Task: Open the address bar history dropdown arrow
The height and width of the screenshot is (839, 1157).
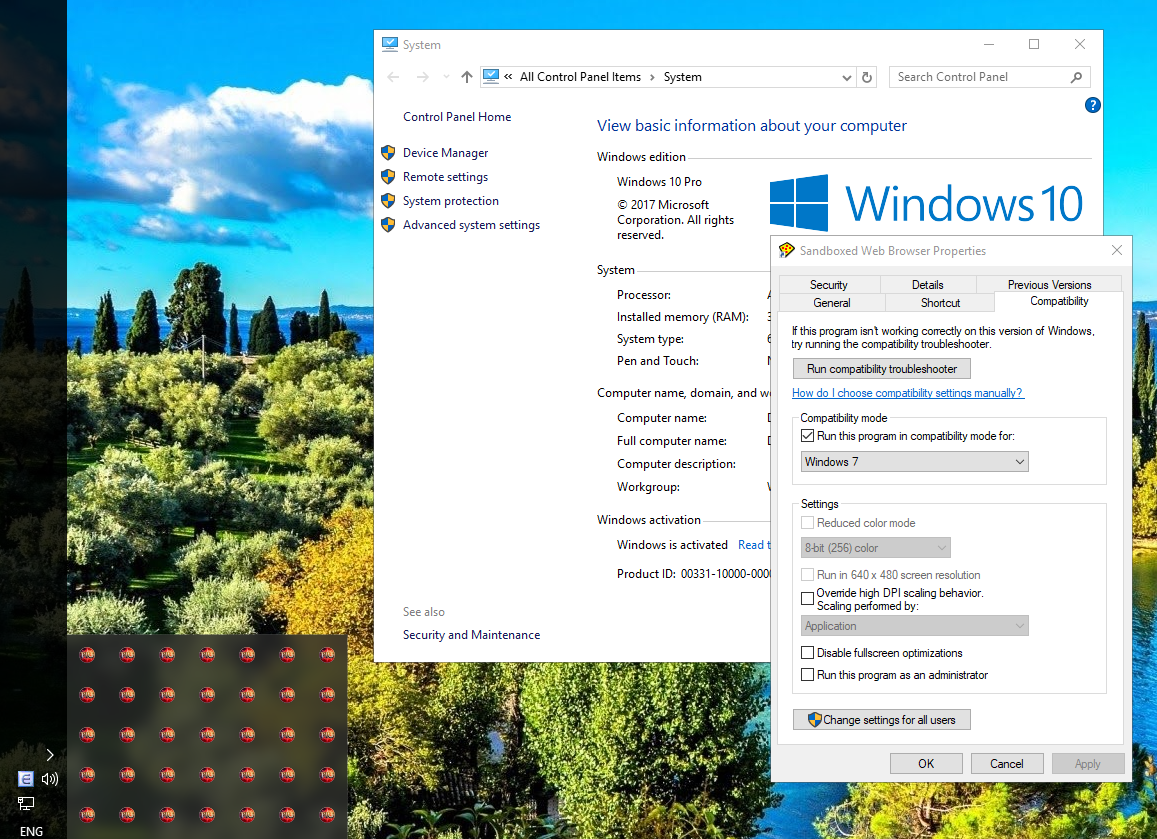Action: 846,77
